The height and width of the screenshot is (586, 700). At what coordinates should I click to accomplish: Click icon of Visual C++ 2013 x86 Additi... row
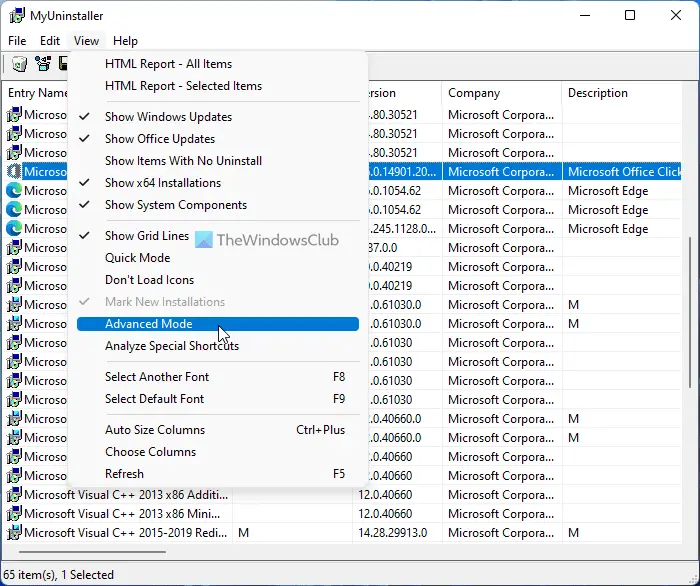[14, 495]
